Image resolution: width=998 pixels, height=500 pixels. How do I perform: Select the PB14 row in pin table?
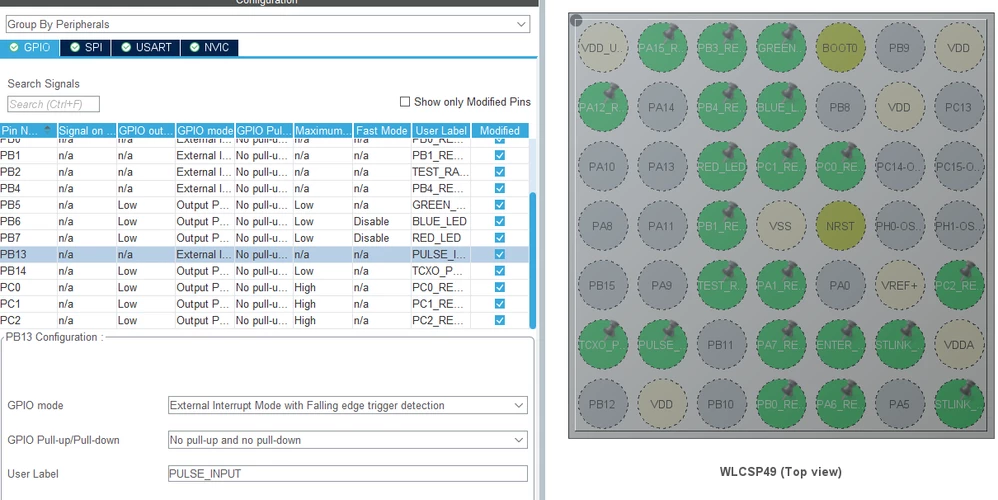click(x=264, y=271)
